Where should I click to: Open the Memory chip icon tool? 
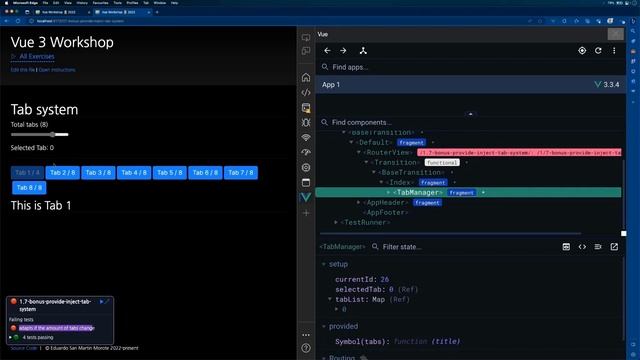click(306, 167)
